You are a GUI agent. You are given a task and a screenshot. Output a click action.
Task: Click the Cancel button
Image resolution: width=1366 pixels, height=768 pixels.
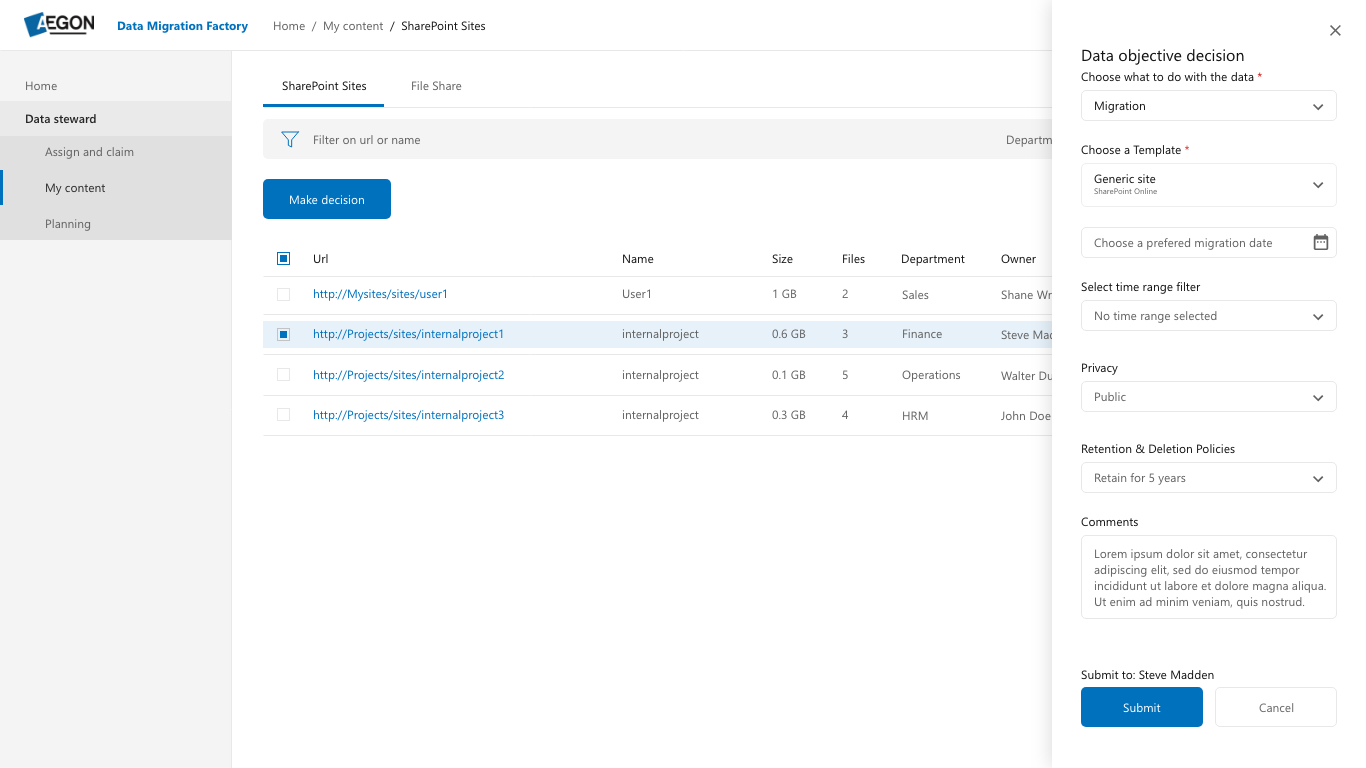1276,707
